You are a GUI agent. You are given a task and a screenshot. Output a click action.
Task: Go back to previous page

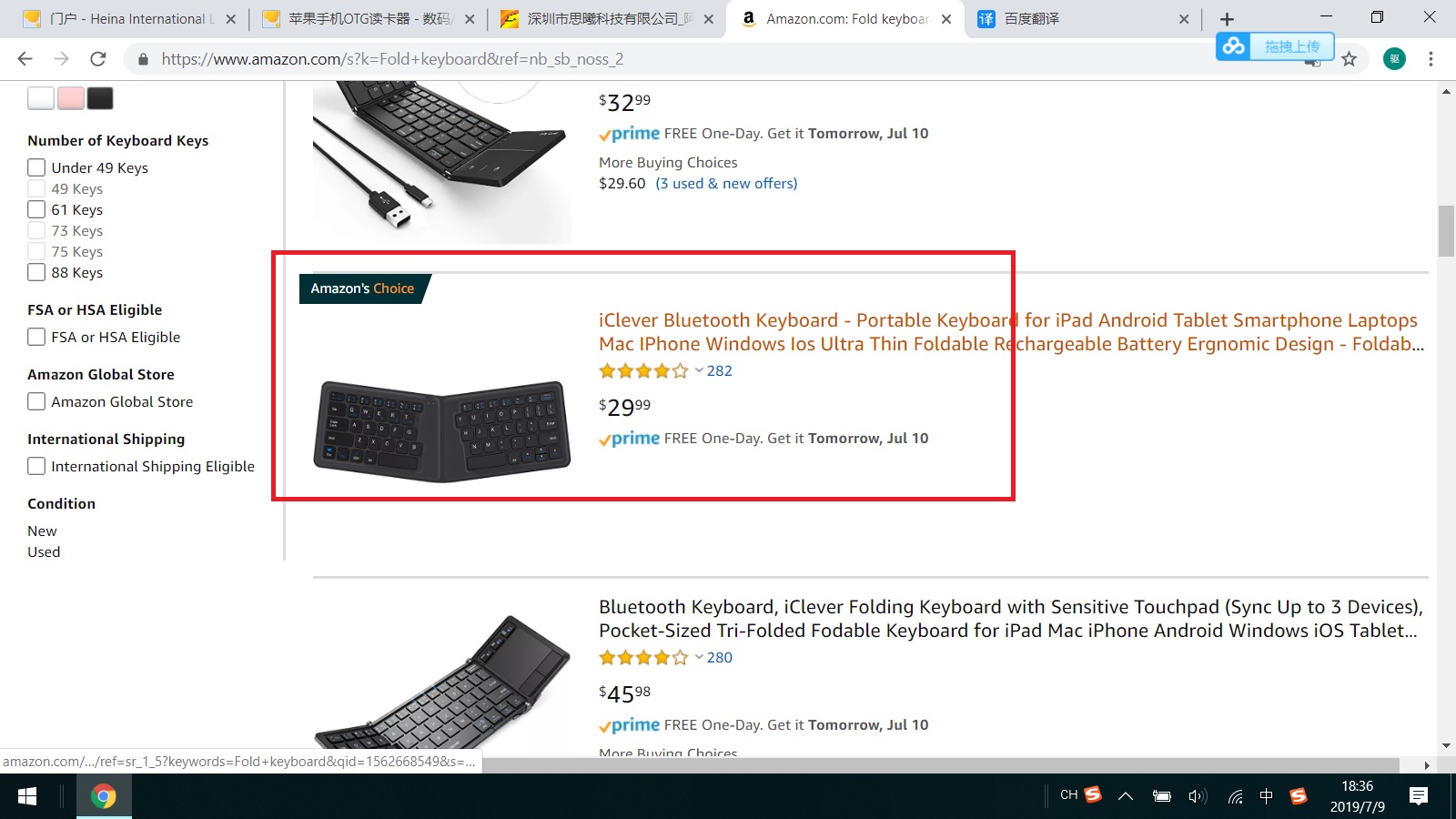pos(25,59)
